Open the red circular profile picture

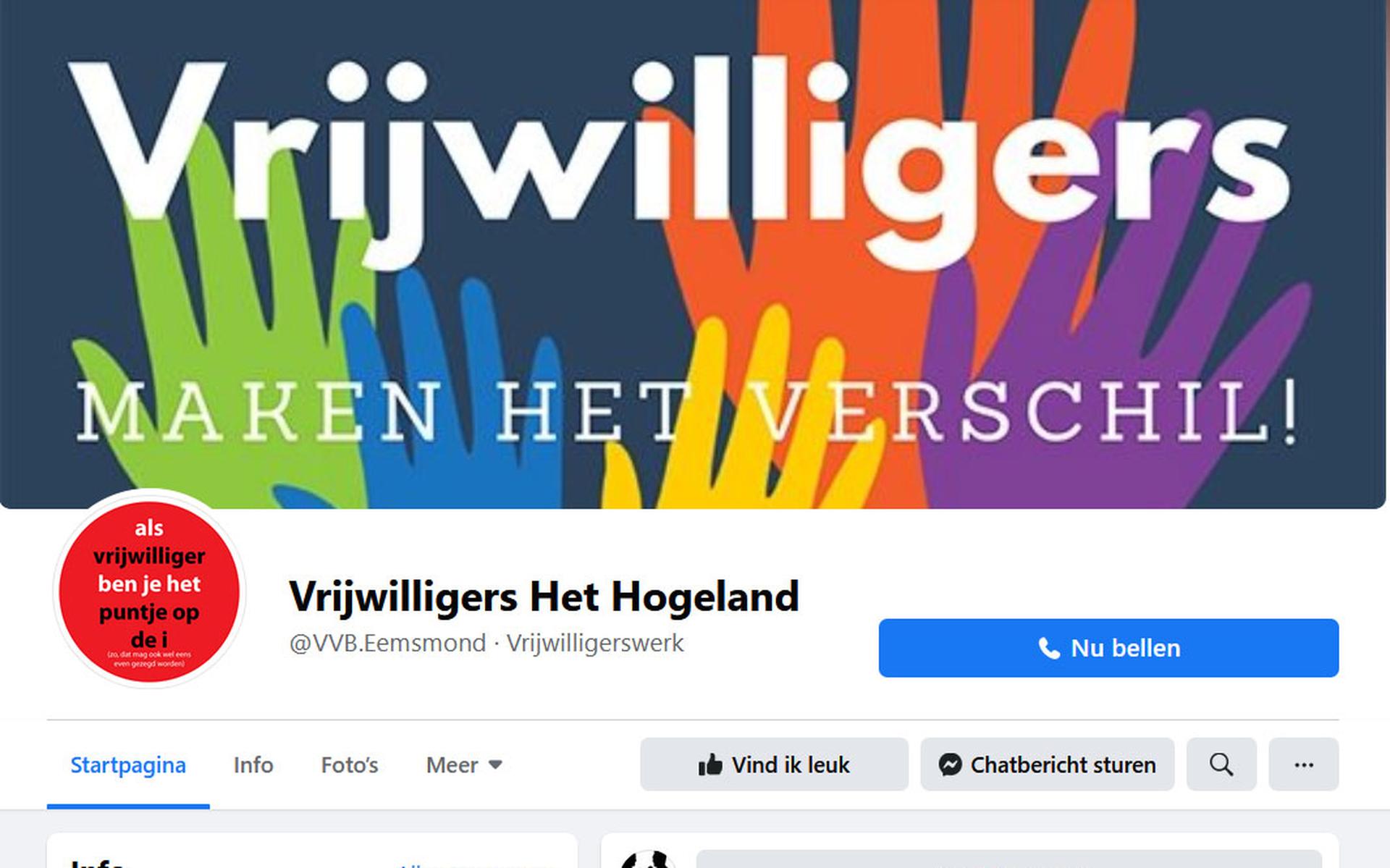149,591
